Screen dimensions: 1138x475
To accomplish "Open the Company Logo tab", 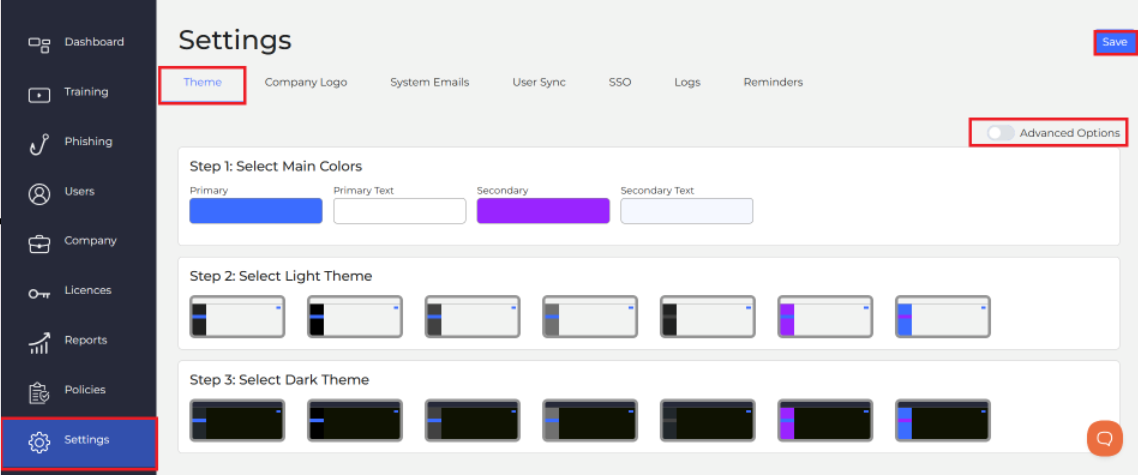I will point(306,82).
